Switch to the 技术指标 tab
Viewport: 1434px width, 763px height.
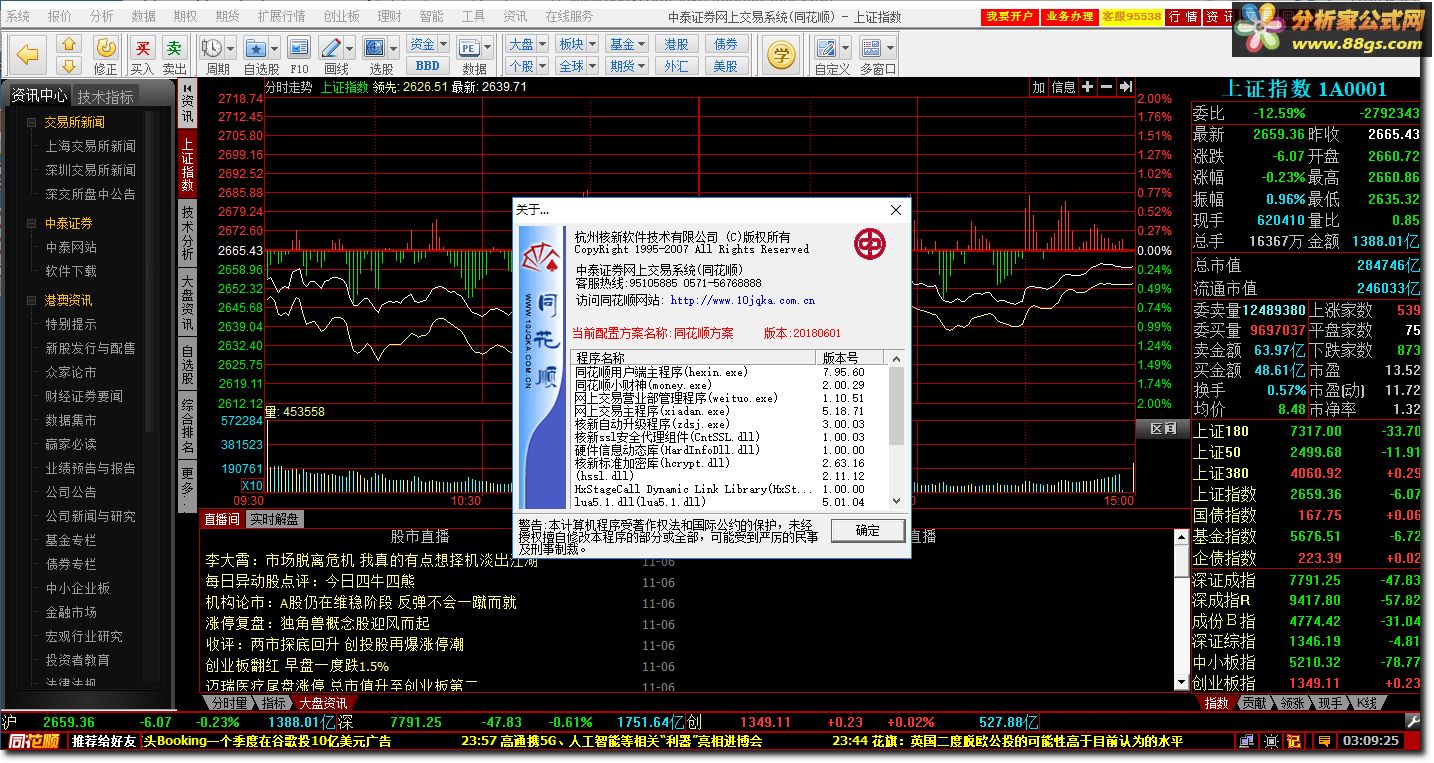click(106, 97)
